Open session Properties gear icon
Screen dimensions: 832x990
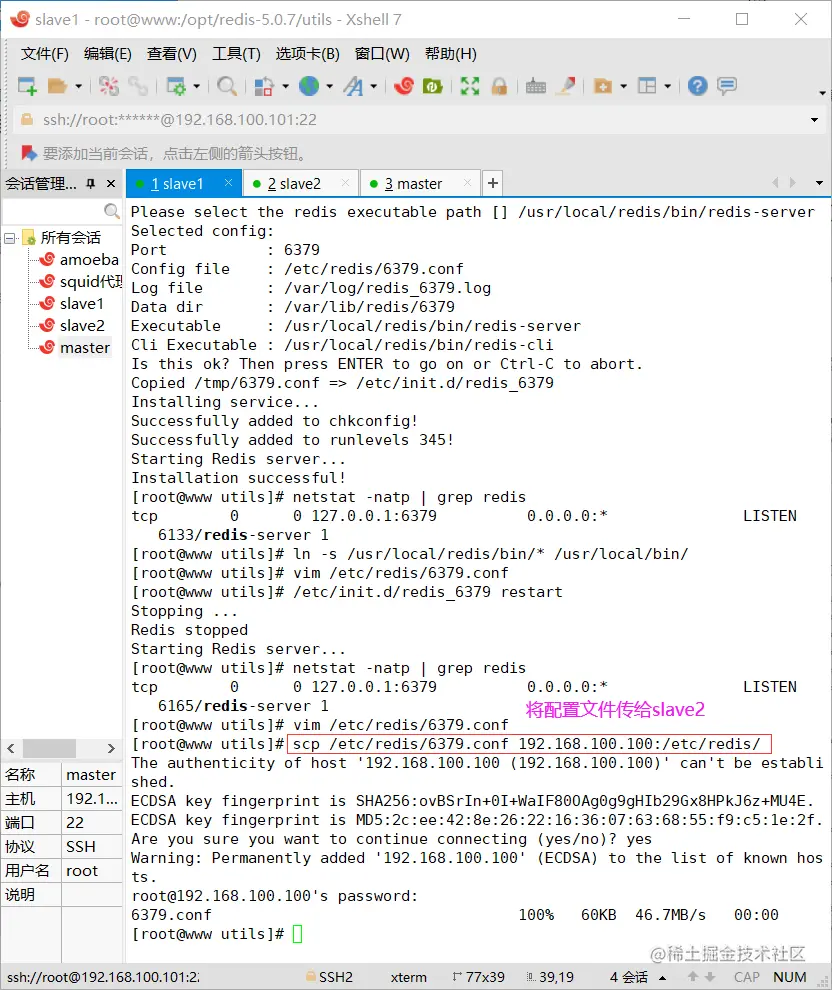point(175,86)
